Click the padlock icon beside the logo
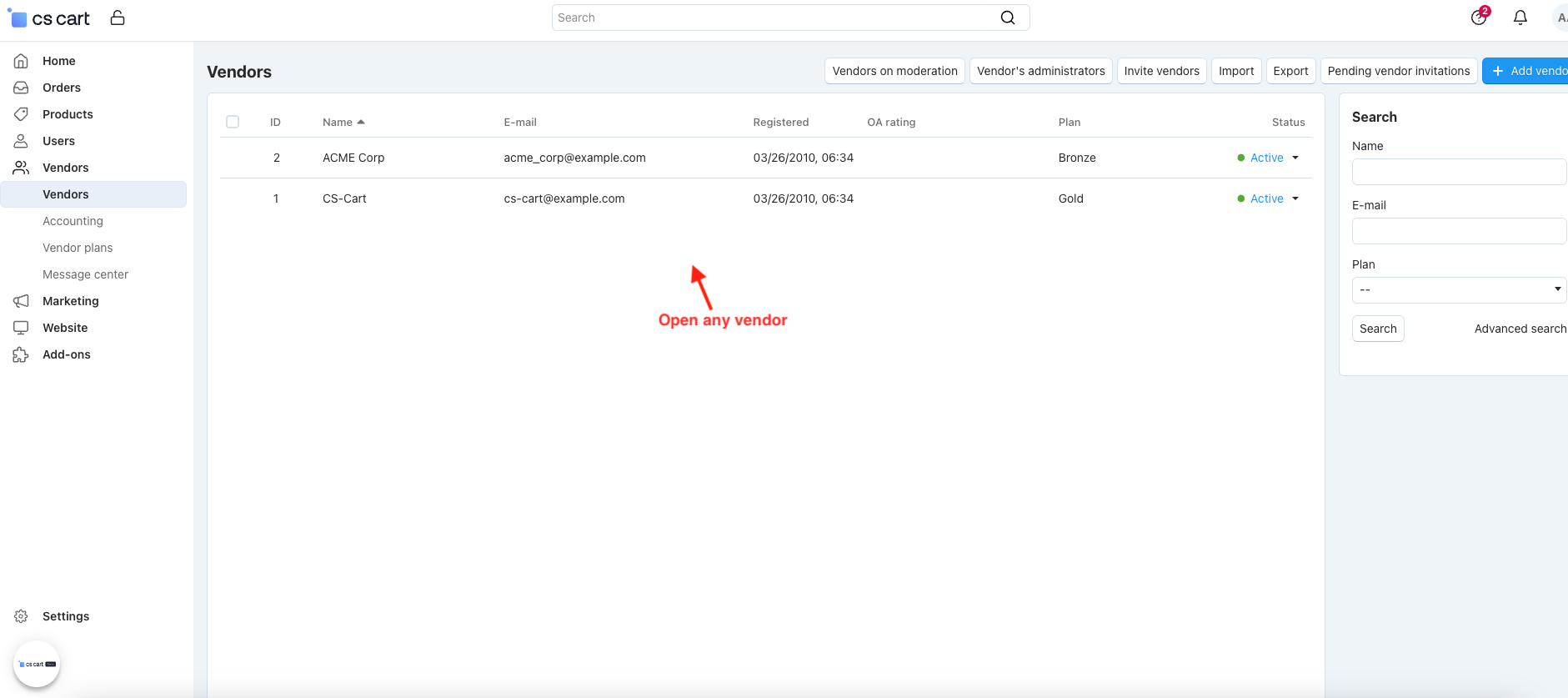The image size is (1568, 698). coord(118,18)
